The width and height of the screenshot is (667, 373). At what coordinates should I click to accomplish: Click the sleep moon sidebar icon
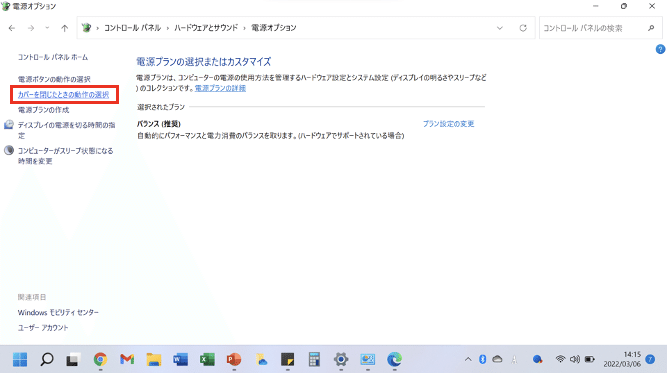9,150
